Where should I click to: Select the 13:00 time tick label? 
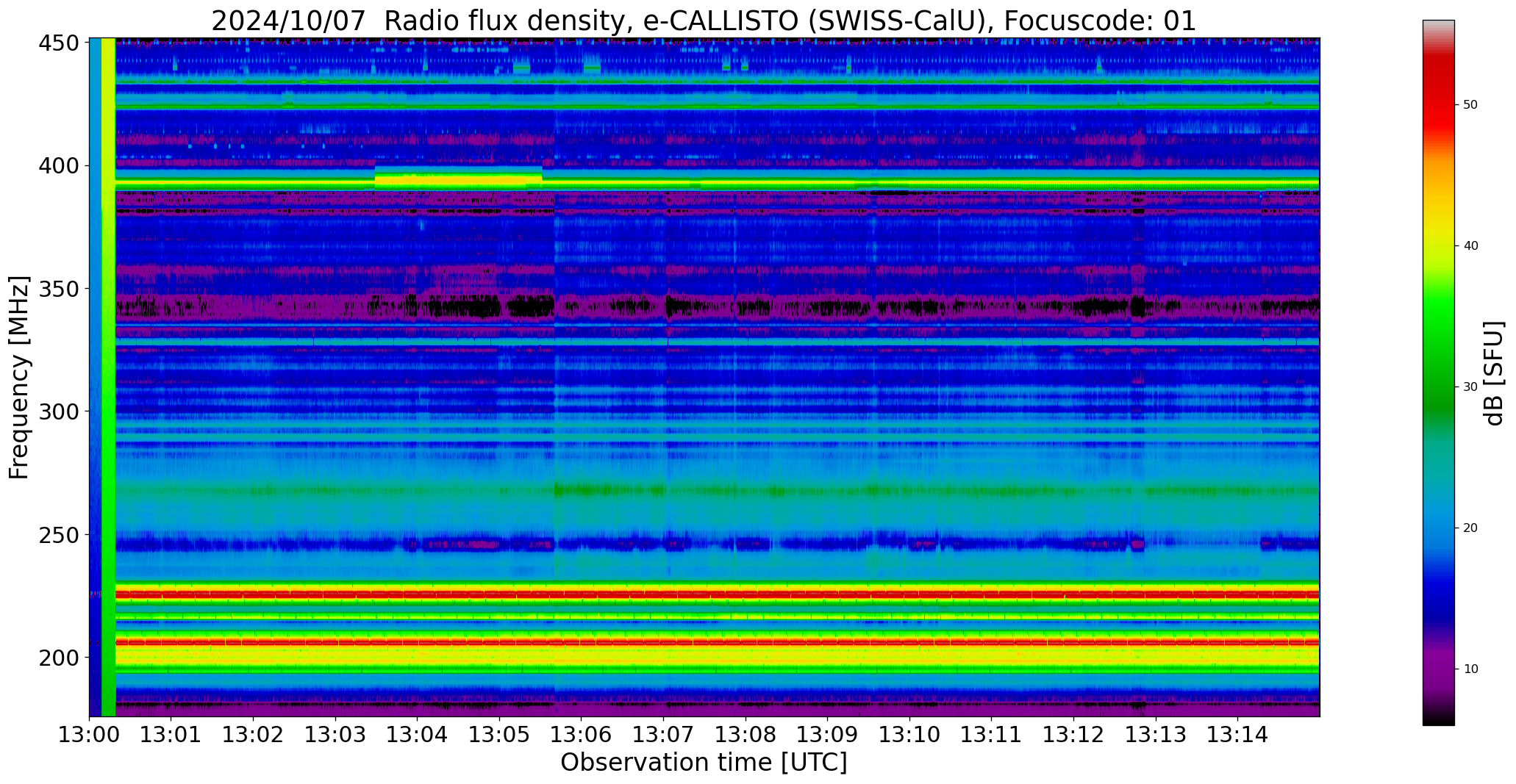click(x=90, y=734)
